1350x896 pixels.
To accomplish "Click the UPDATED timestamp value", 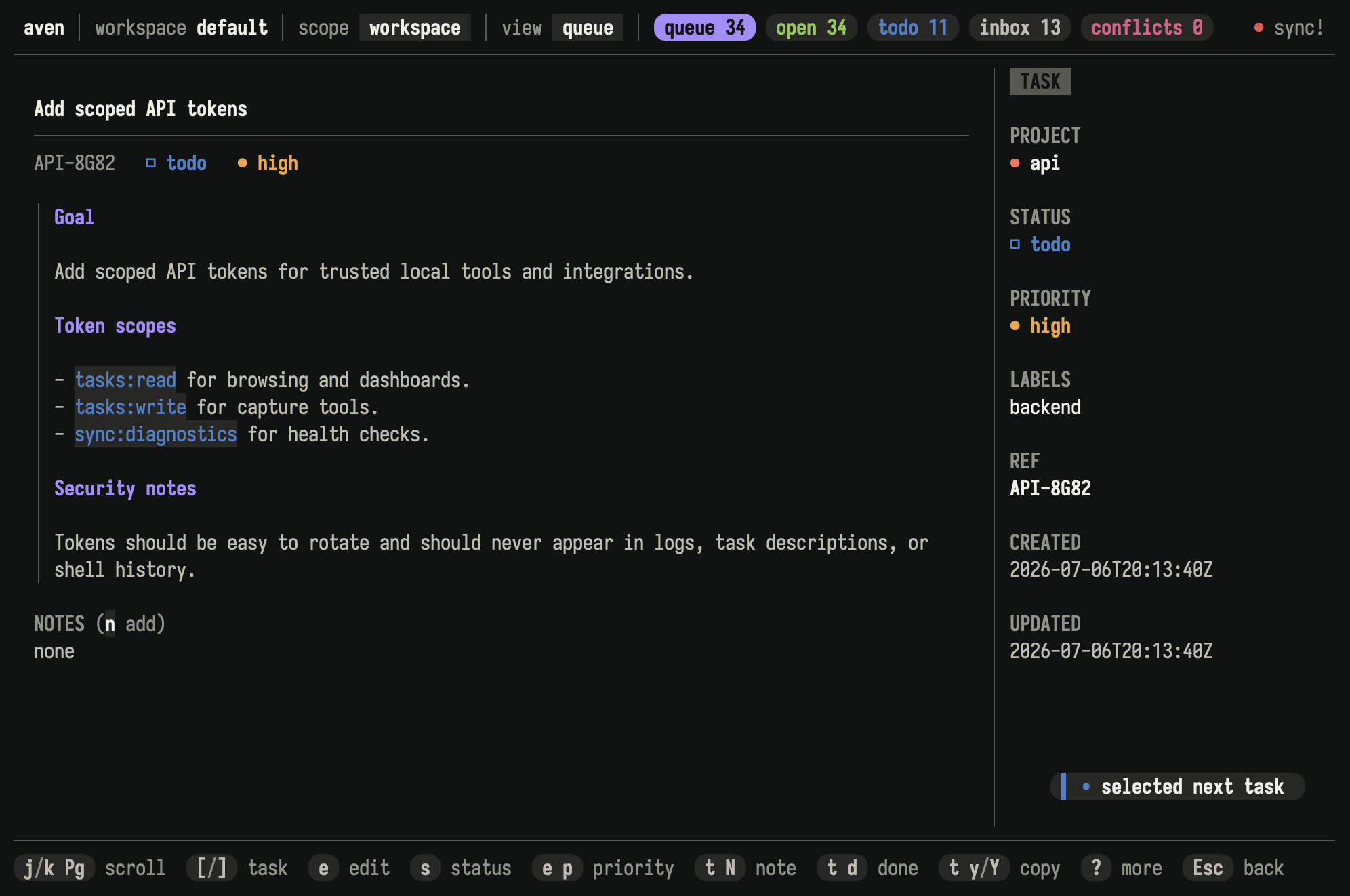I will point(1111,651).
